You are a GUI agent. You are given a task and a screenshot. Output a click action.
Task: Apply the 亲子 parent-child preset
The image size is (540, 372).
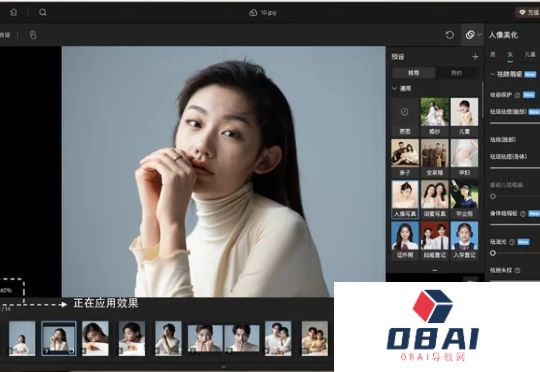tap(405, 157)
